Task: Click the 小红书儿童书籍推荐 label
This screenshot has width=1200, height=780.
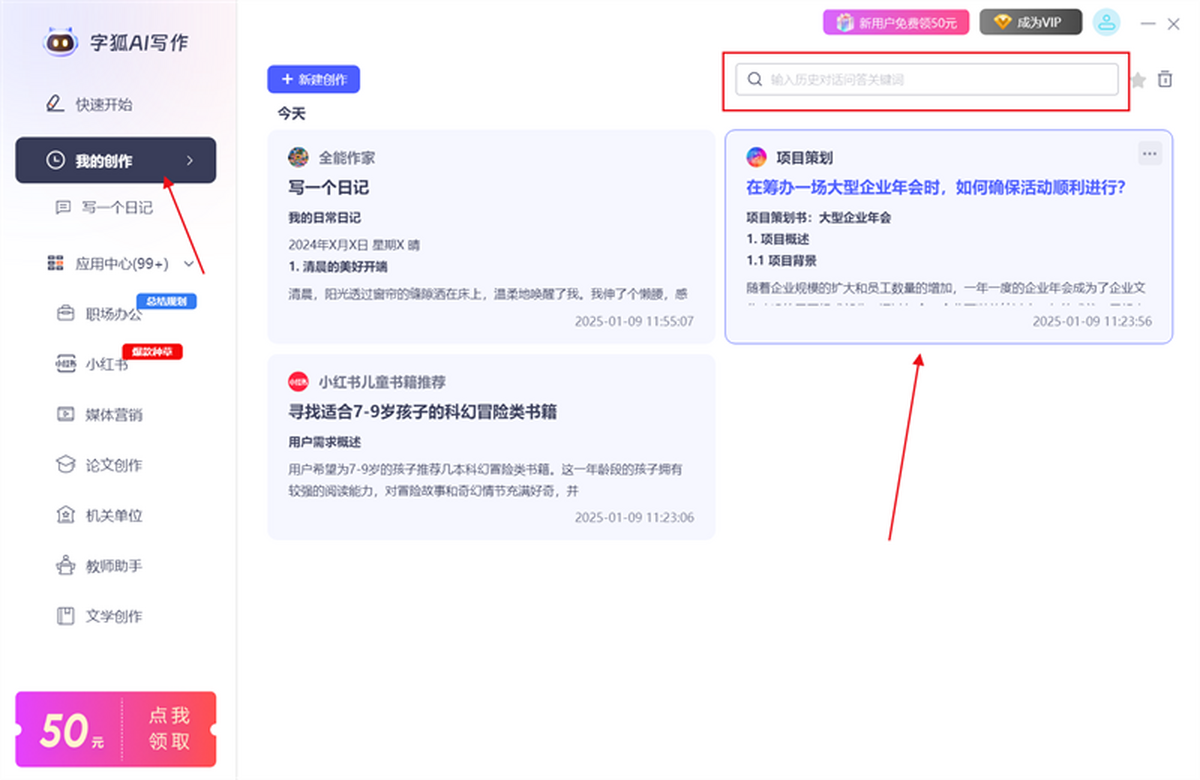Action: [382, 382]
